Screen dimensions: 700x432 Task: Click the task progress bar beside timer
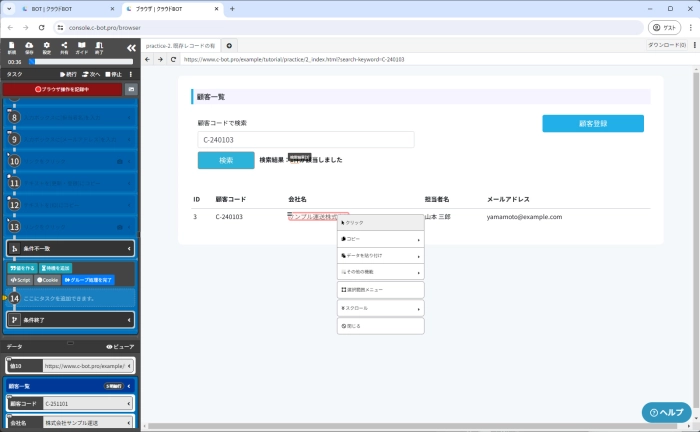click(82, 62)
